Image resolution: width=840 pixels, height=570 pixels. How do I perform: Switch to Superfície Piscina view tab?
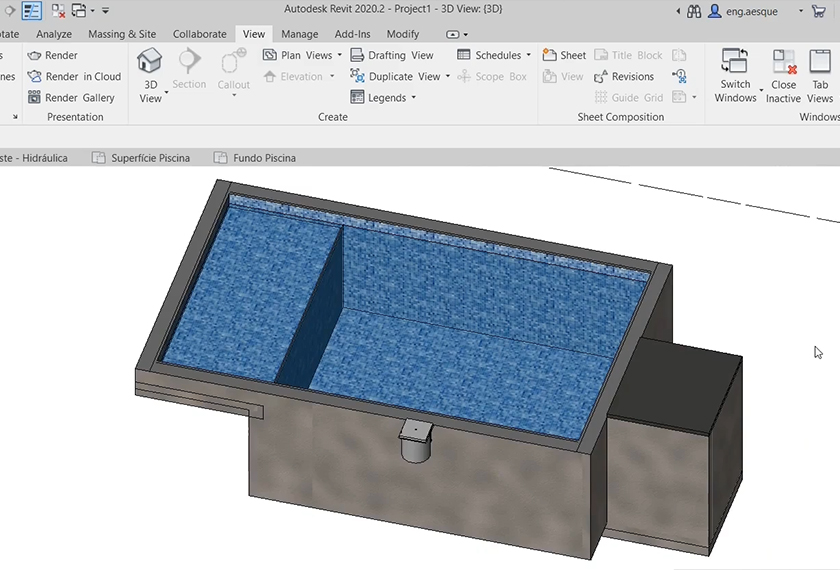click(154, 158)
